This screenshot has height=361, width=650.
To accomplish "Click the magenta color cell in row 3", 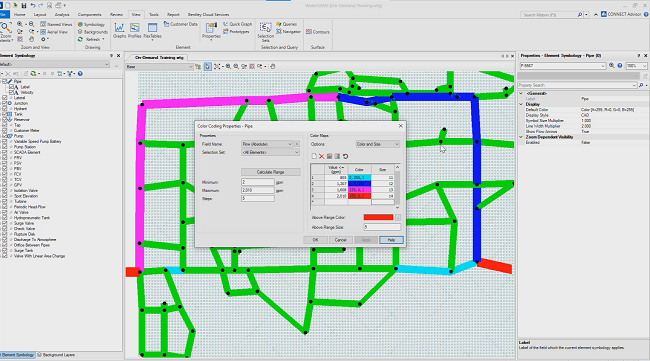I will pos(359,190).
